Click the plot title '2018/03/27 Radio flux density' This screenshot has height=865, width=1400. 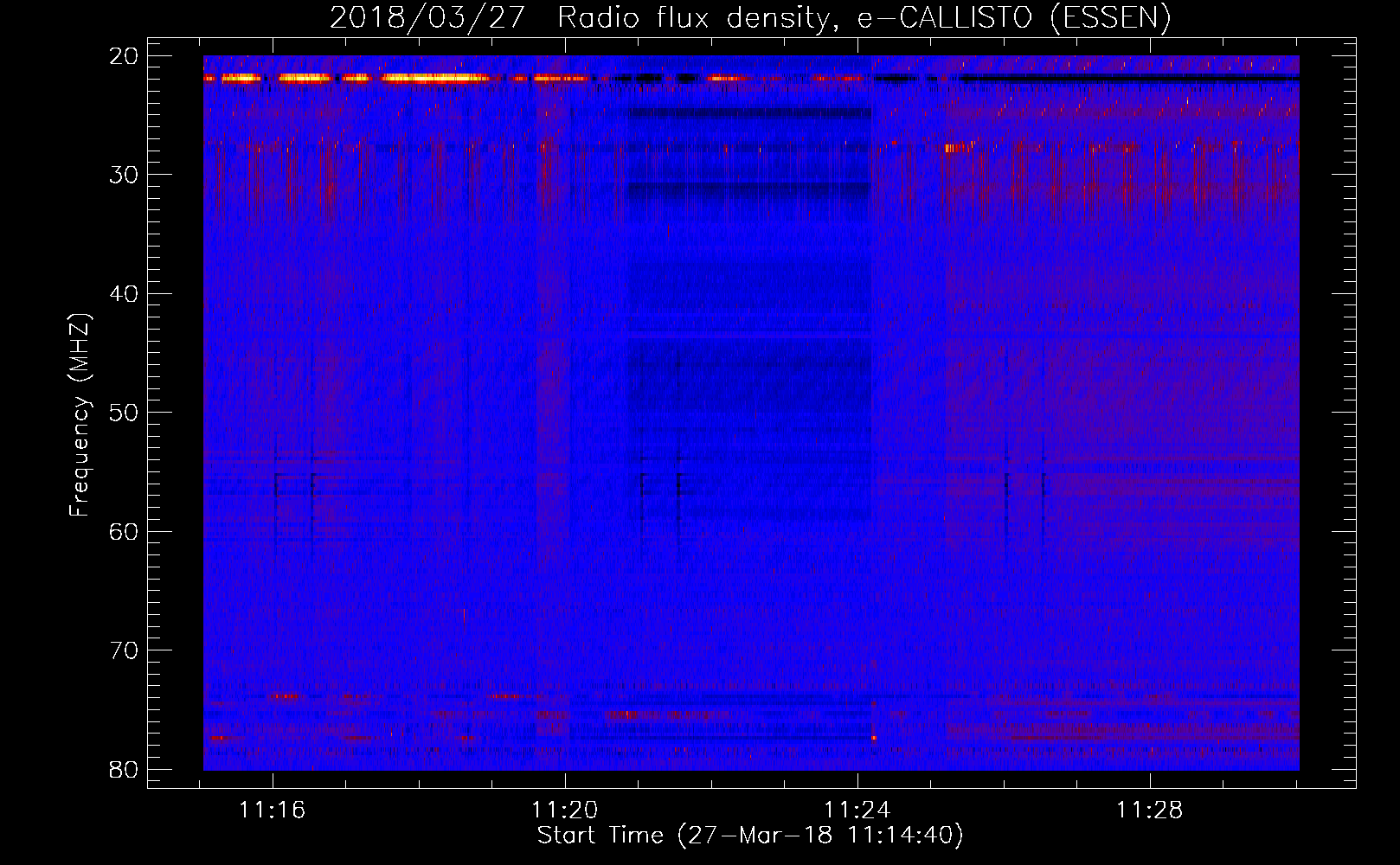[750, 17]
